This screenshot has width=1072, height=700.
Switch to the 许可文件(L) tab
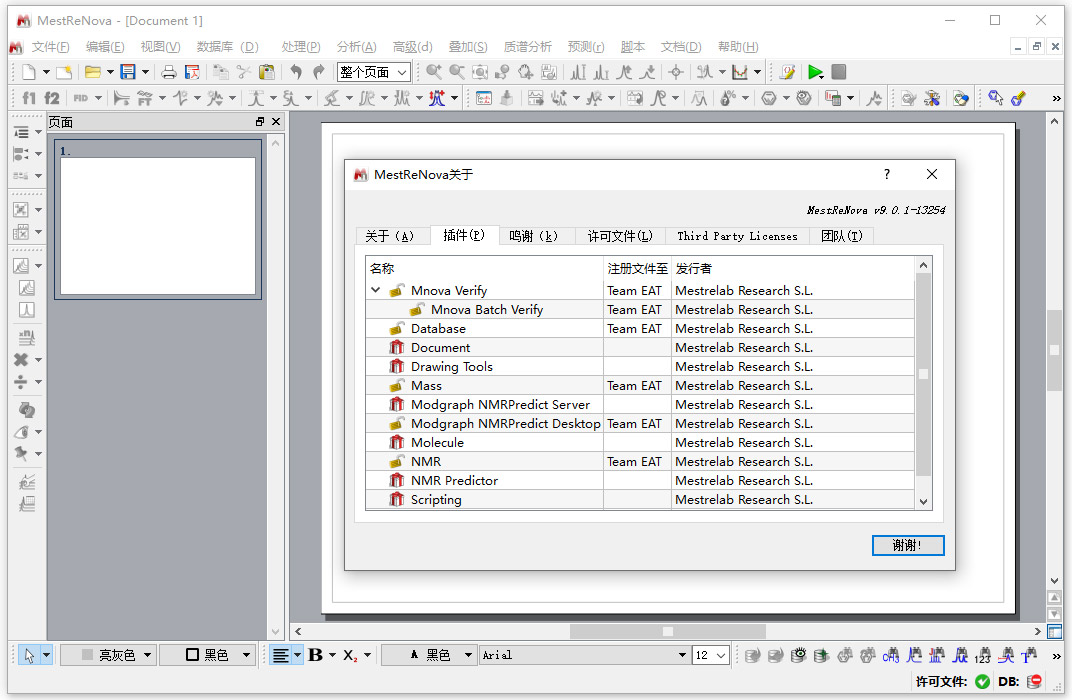[x=620, y=236]
